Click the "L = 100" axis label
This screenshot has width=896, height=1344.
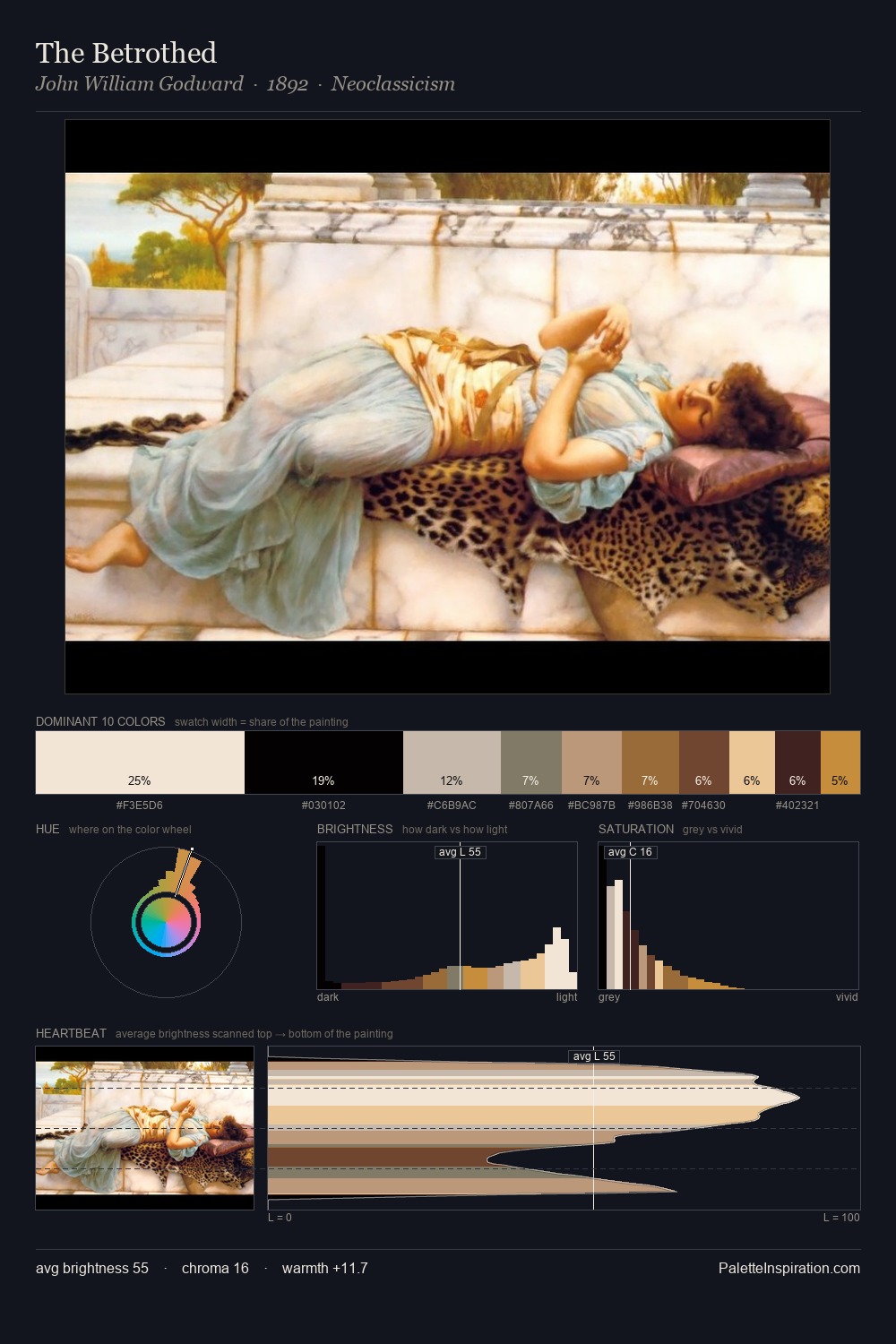coord(841,1218)
